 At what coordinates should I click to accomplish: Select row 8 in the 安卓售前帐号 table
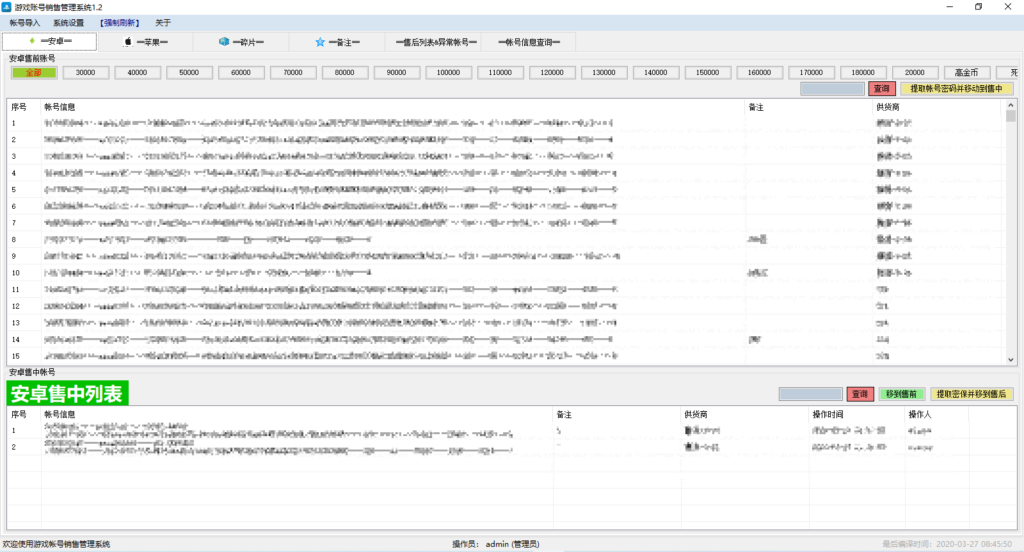[x=506, y=240]
